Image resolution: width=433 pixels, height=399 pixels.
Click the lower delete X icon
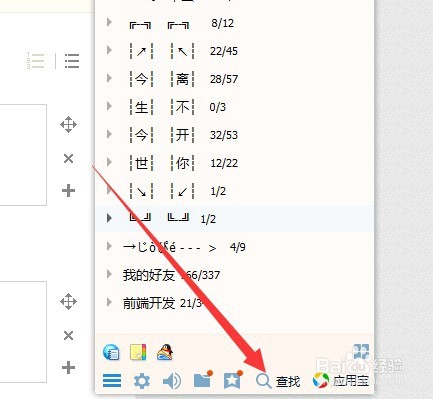point(68,335)
